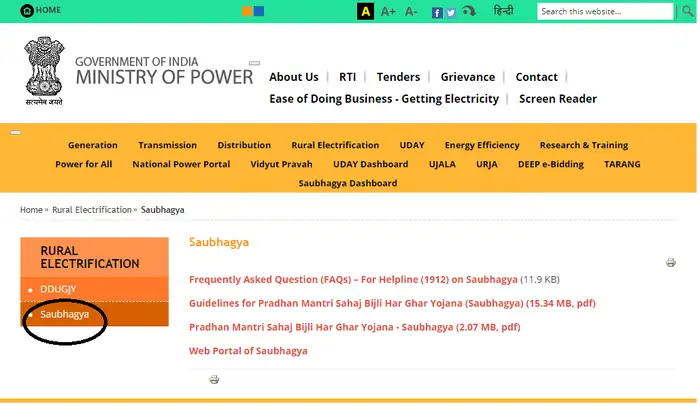
Task: Switch language to Hindi
Action: point(503,11)
